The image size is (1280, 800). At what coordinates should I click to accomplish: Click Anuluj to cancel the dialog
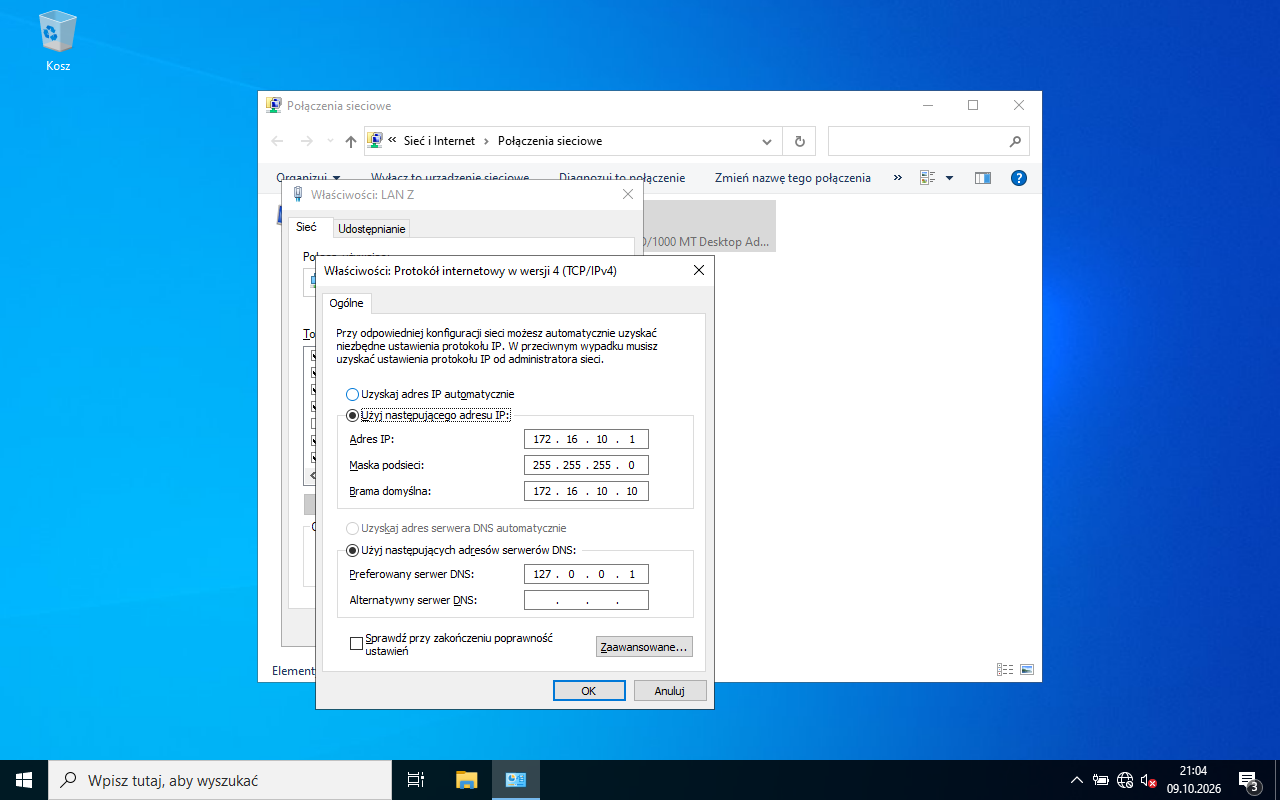coord(670,691)
